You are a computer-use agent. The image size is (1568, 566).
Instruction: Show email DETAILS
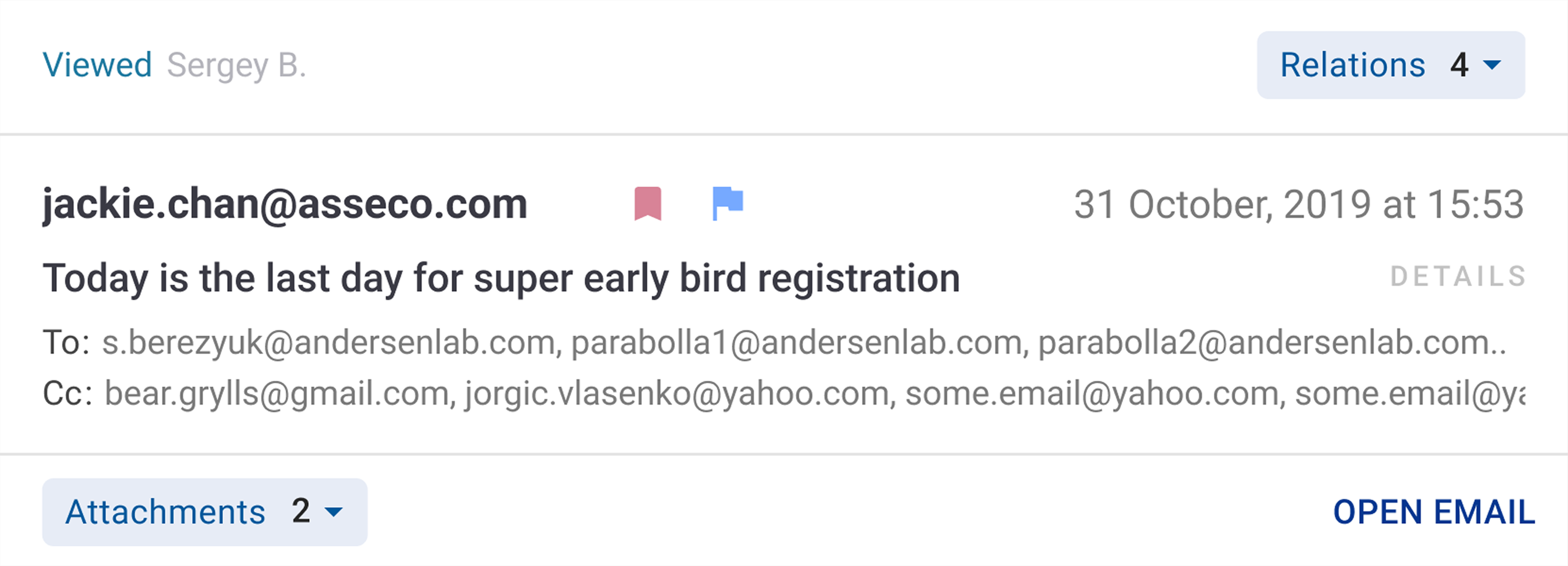coord(1458,277)
